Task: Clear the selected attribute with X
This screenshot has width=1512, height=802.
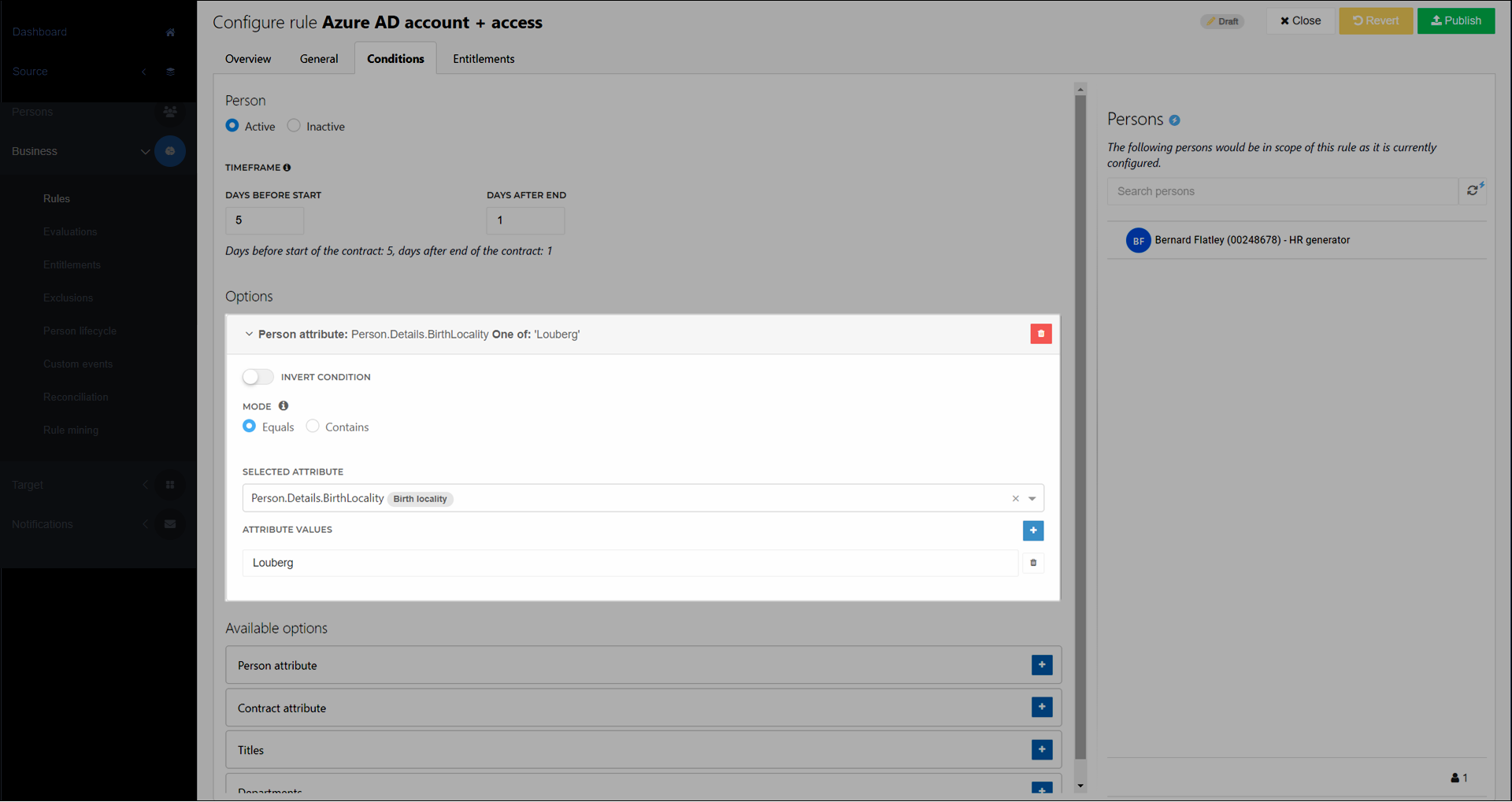Action: coord(1016,498)
